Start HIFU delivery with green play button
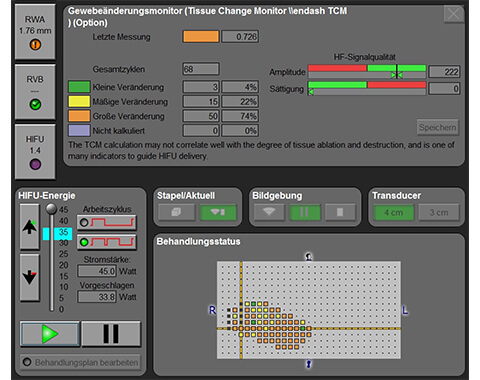The width and height of the screenshot is (480, 380). point(50,334)
